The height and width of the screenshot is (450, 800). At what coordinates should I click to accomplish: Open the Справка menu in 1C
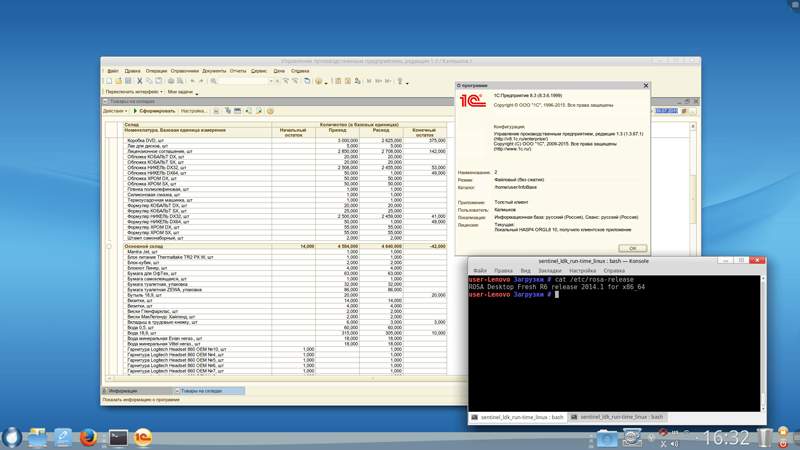pos(300,71)
